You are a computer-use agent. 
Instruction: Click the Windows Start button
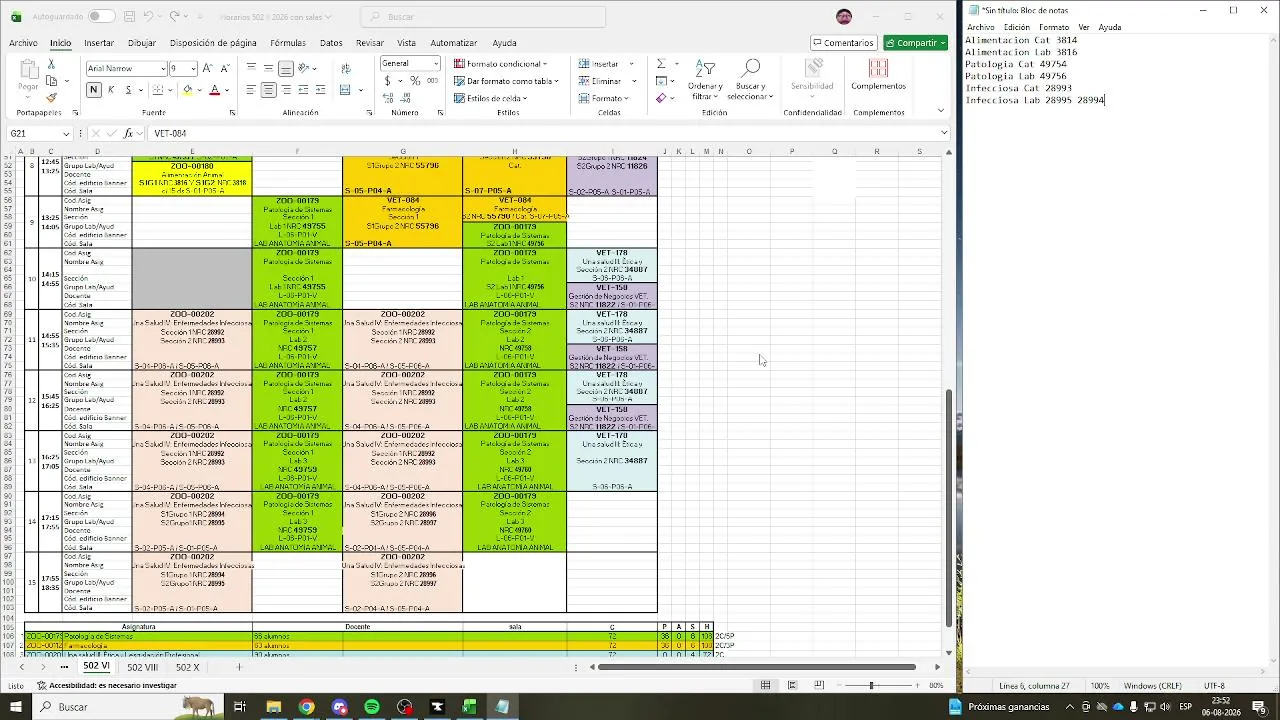point(15,707)
